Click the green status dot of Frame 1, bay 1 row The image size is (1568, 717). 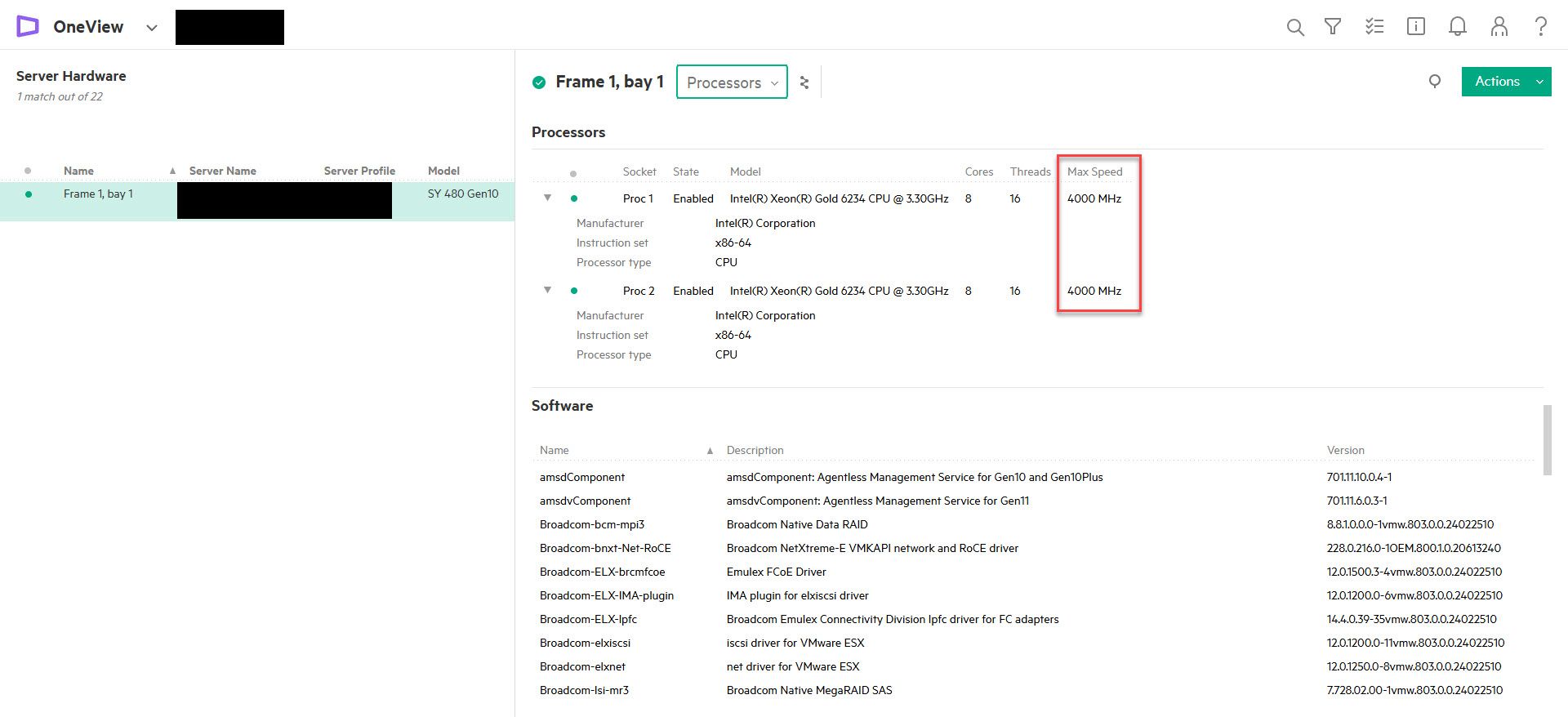tap(29, 194)
